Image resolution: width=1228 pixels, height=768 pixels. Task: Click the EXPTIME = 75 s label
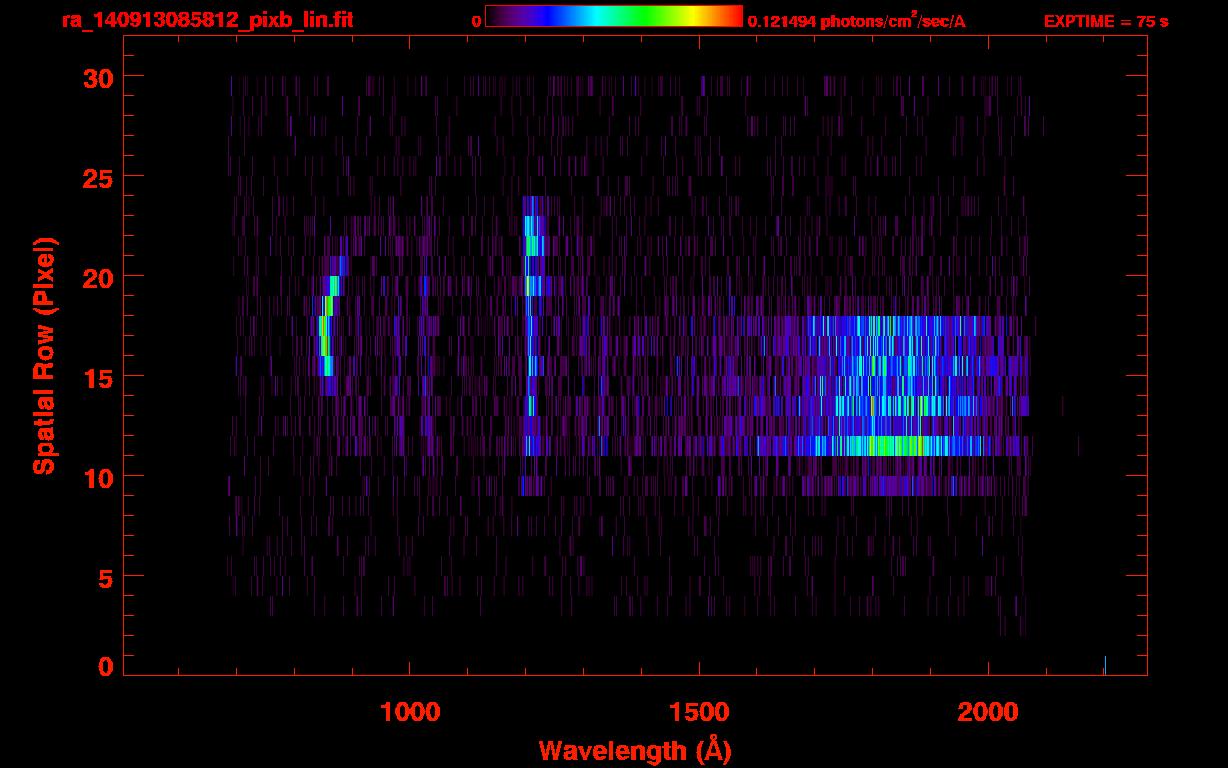[x=1106, y=21]
